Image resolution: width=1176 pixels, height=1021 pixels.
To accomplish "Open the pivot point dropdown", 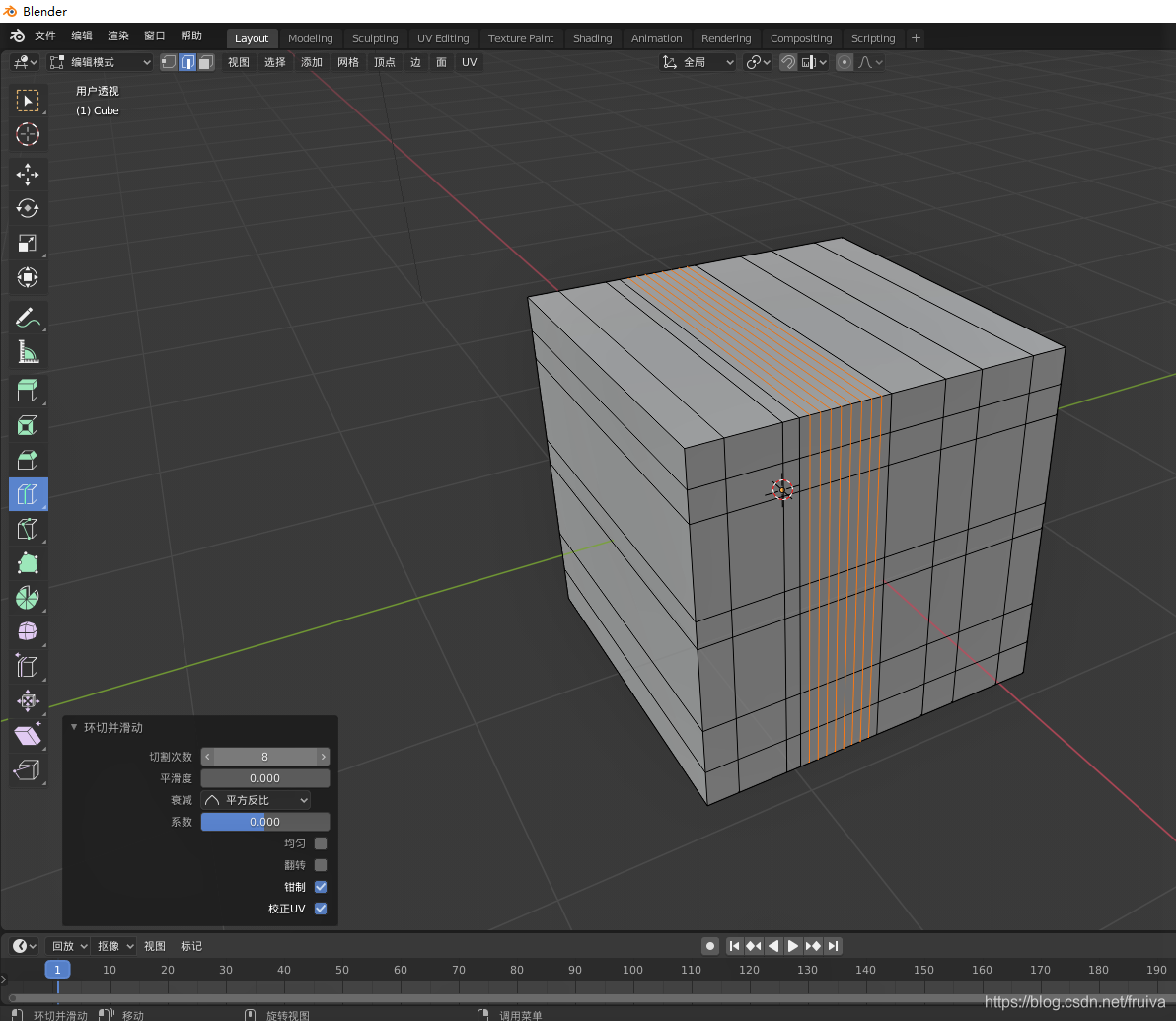I will (759, 62).
